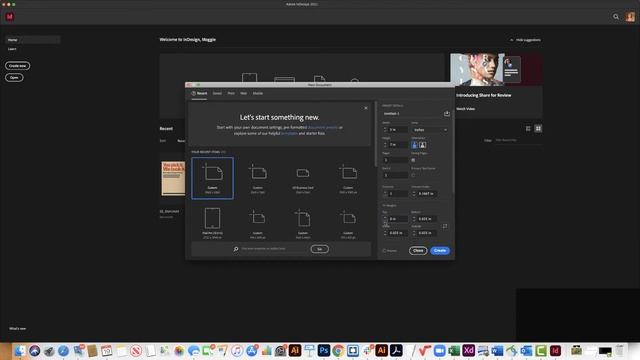Screen dimensions: 640x360
Task: Click the Adobe Stock template search field
Action: click(273, 249)
